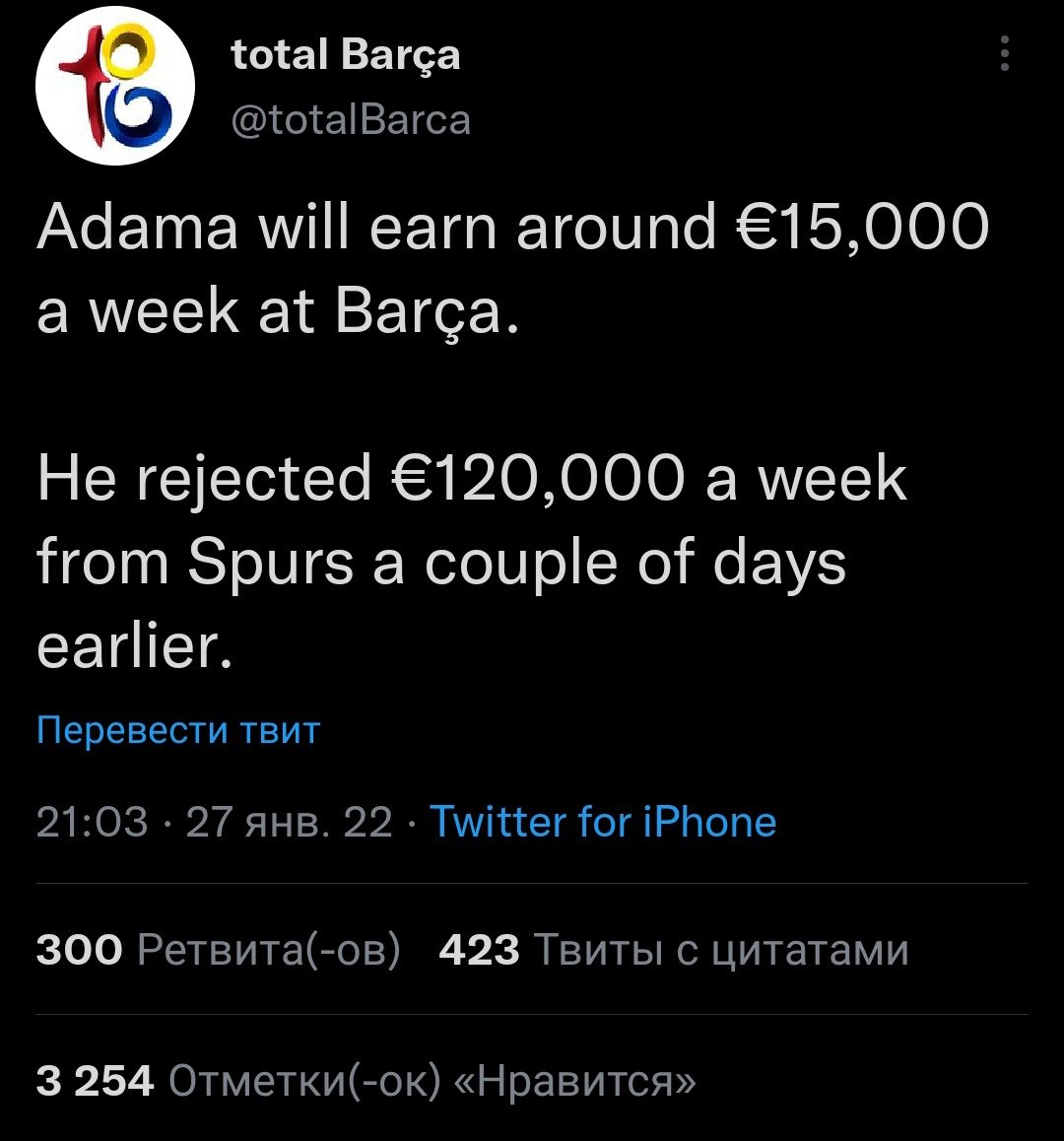This screenshot has height=1141, width=1064.
Task: Show the "Ретвита(-ов)" retweets list
Action: click(269, 950)
